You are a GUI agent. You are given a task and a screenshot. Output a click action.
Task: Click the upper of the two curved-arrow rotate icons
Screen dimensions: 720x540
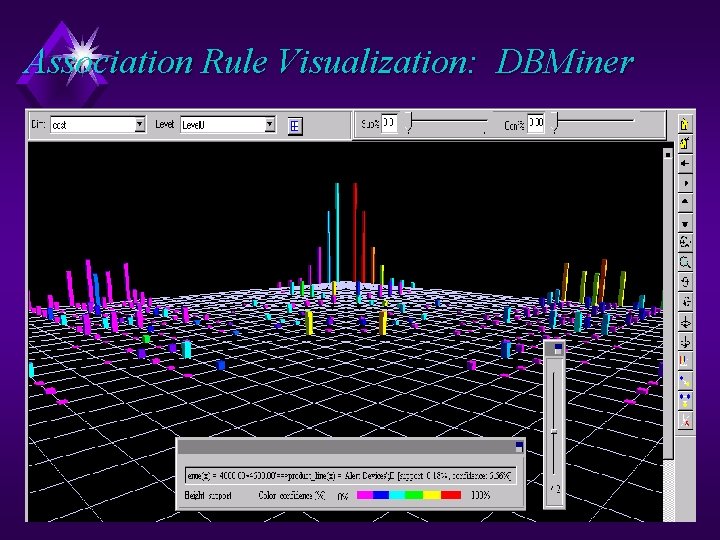(685, 282)
